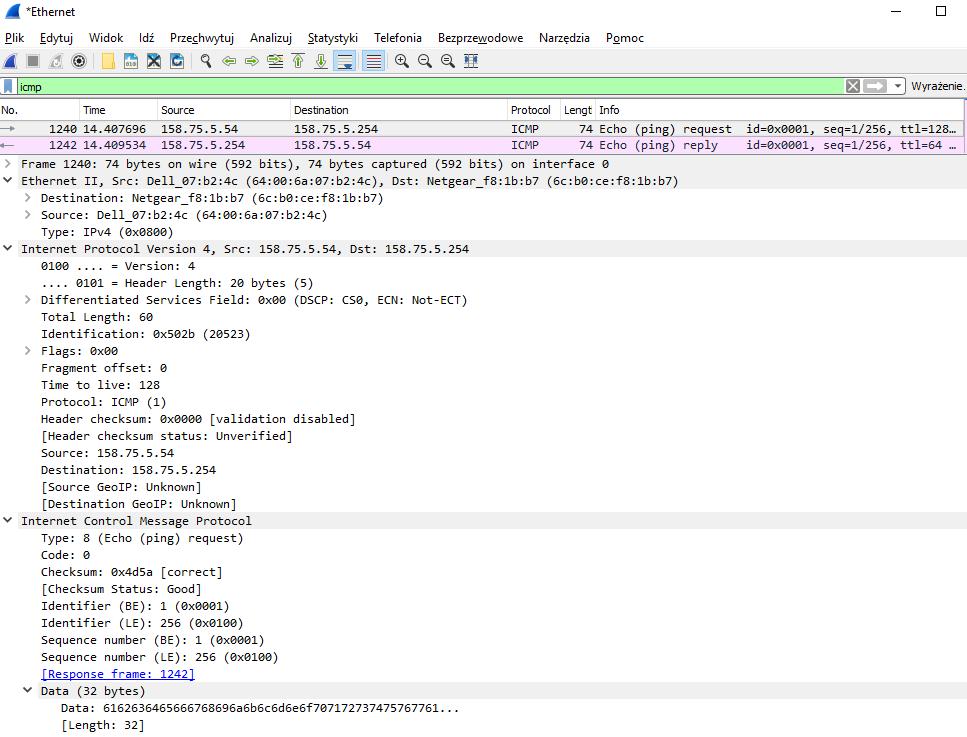The height and width of the screenshot is (737, 967).
Task: Sort by the Info column header
Action: point(780,110)
